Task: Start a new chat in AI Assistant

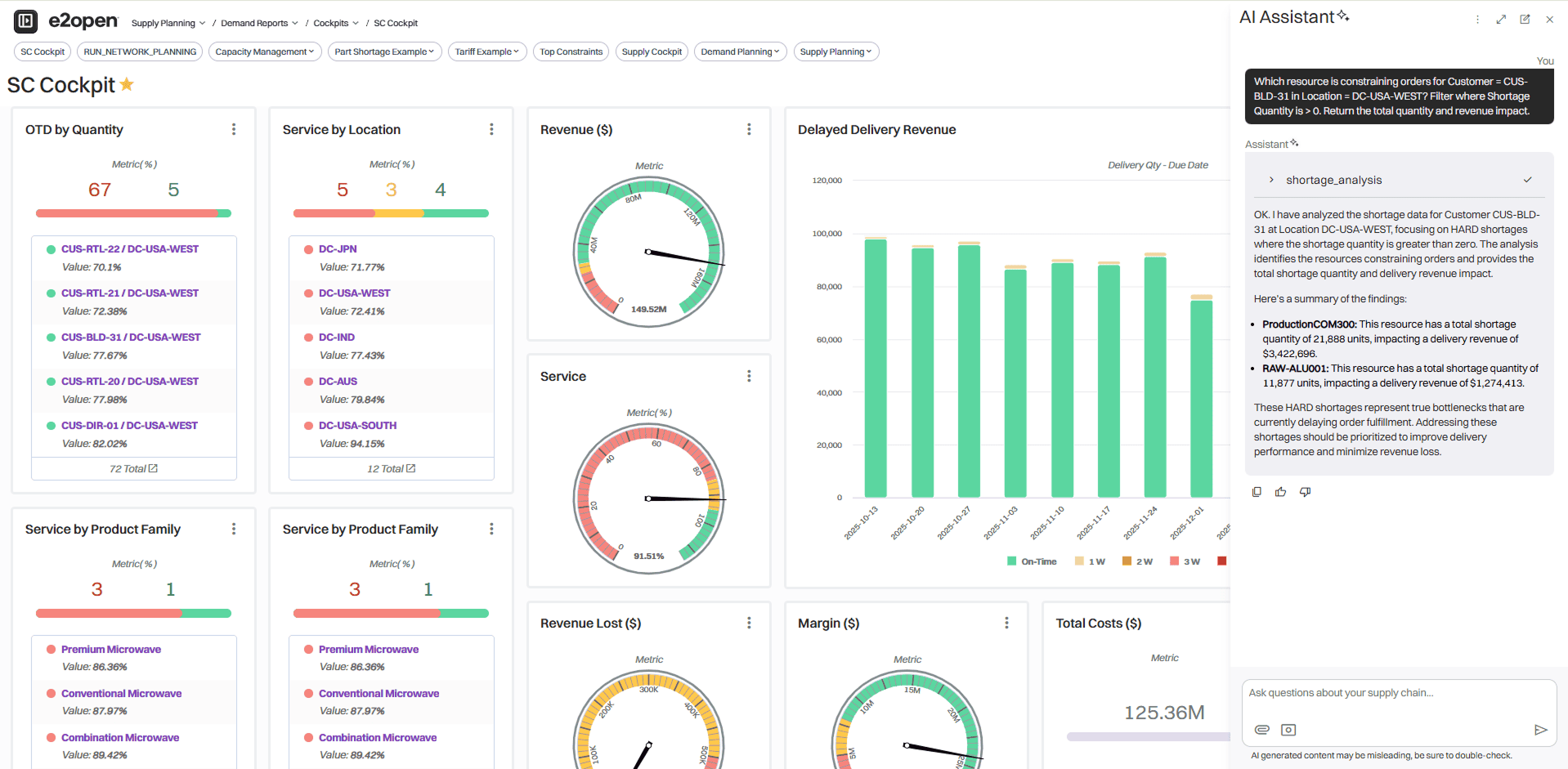Action: [x=1525, y=19]
